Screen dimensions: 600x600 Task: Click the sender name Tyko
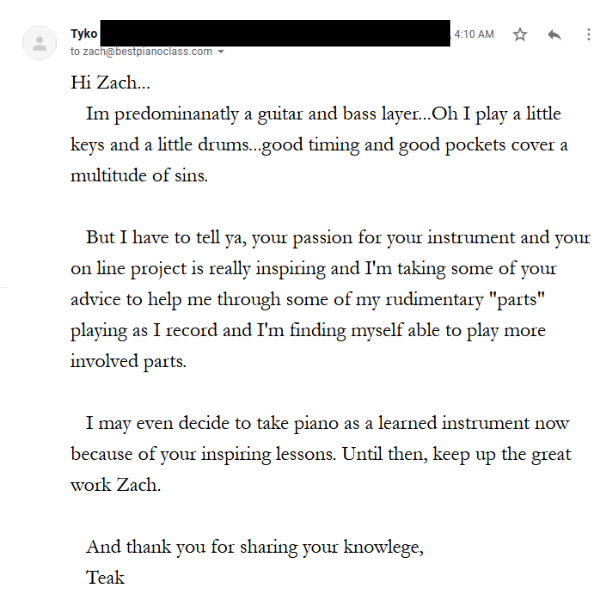84,34
